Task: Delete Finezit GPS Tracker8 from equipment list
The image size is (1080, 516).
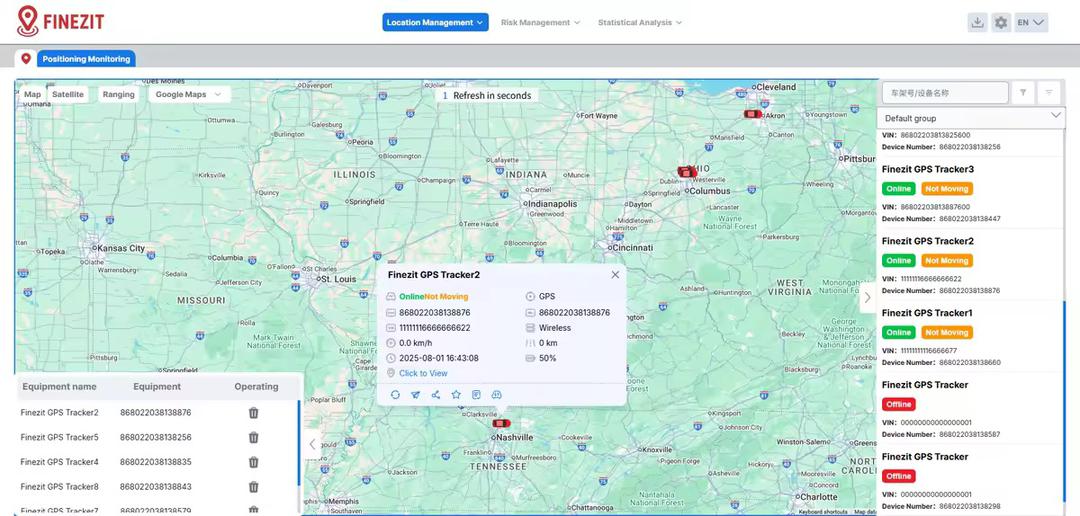Action: 253,487
